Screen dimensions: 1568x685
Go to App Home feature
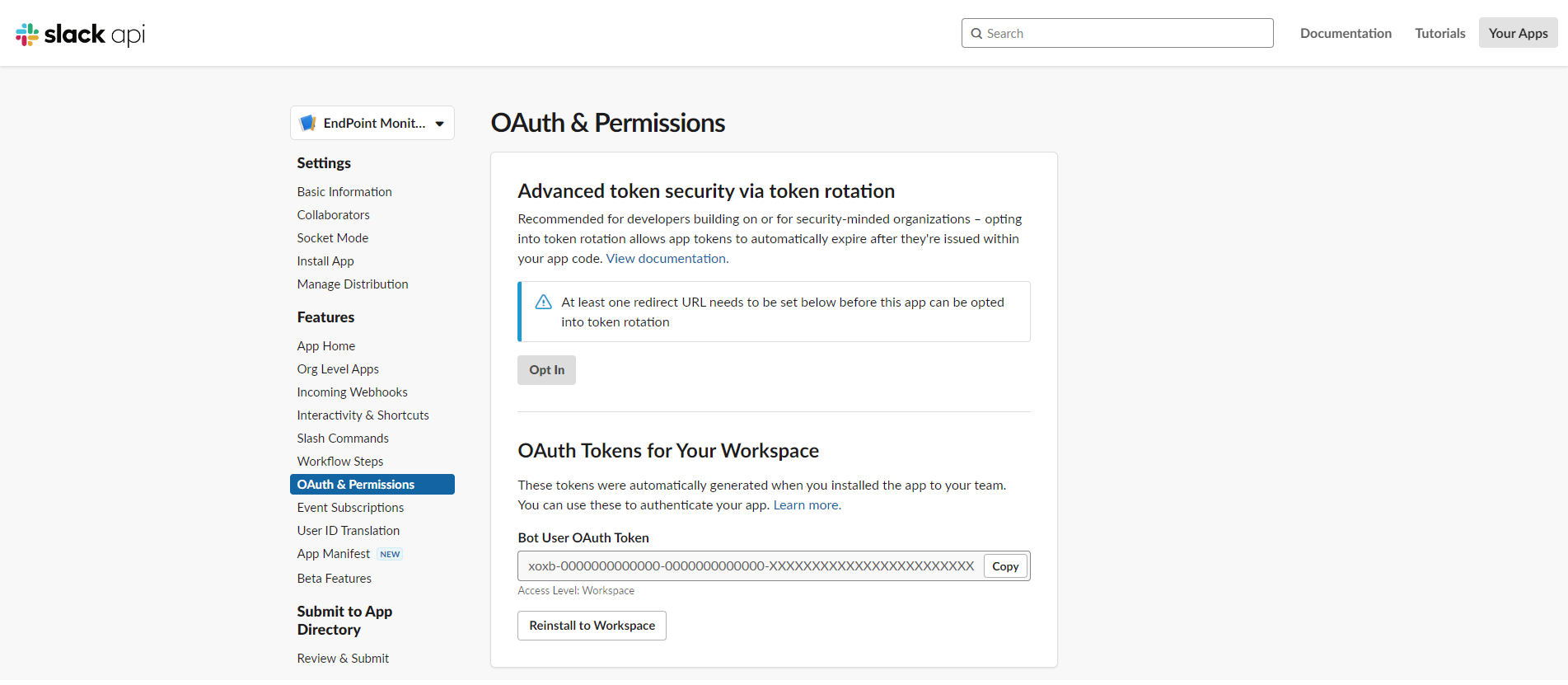tap(326, 346)
